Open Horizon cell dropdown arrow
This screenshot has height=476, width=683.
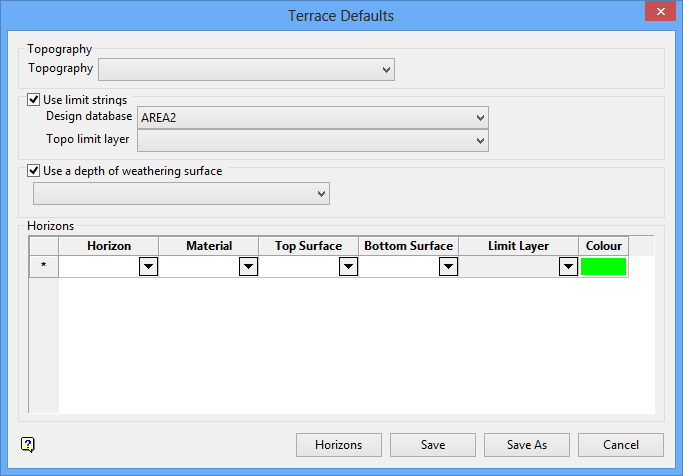tap(148, 267)
